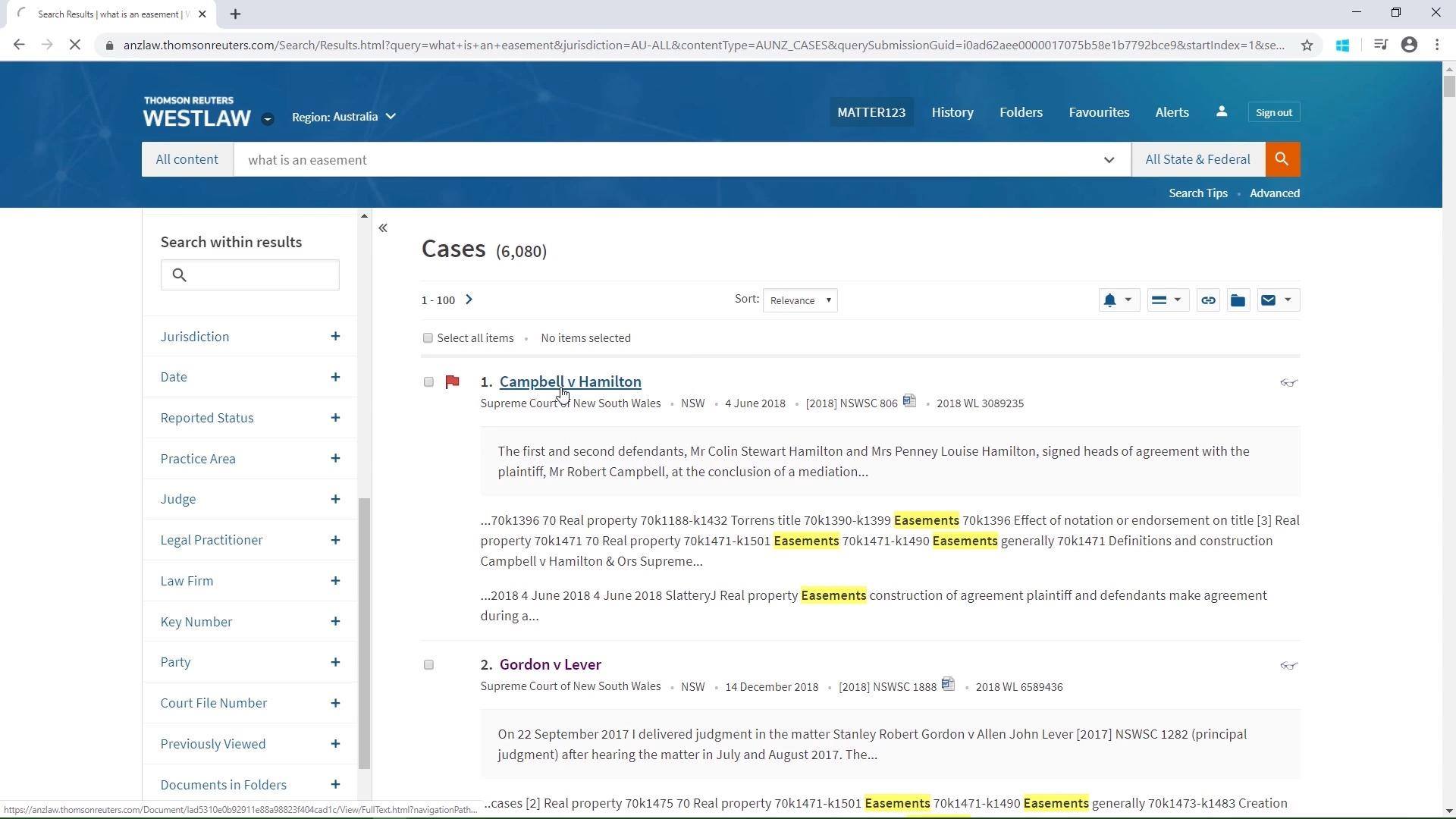This screenshot has height=819, width=1456.
Task: Preview Campbell v Hamilton glasses icon
Action: pos(1288,383)
